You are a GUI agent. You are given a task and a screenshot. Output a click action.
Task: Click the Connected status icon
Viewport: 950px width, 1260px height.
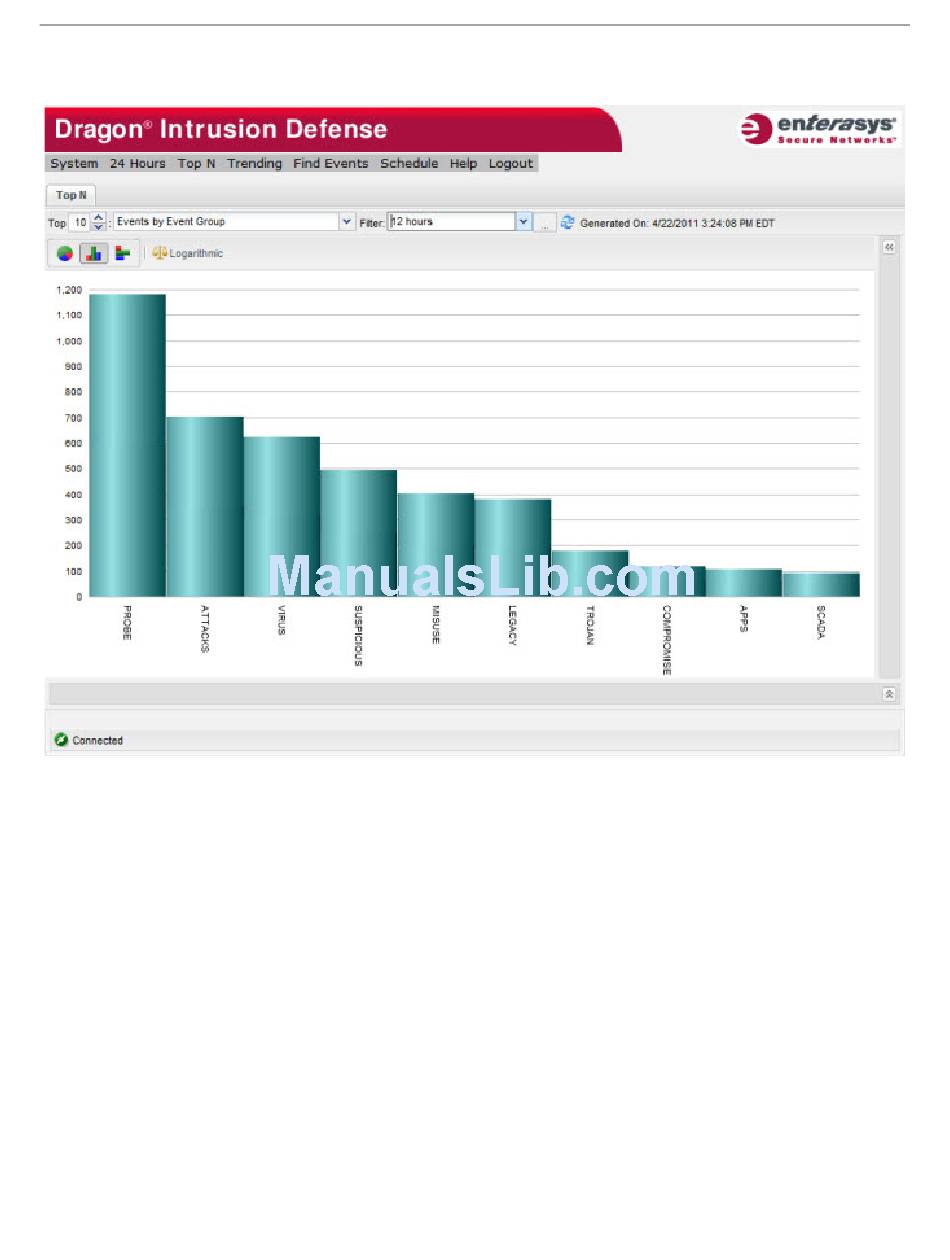point(61,740)
